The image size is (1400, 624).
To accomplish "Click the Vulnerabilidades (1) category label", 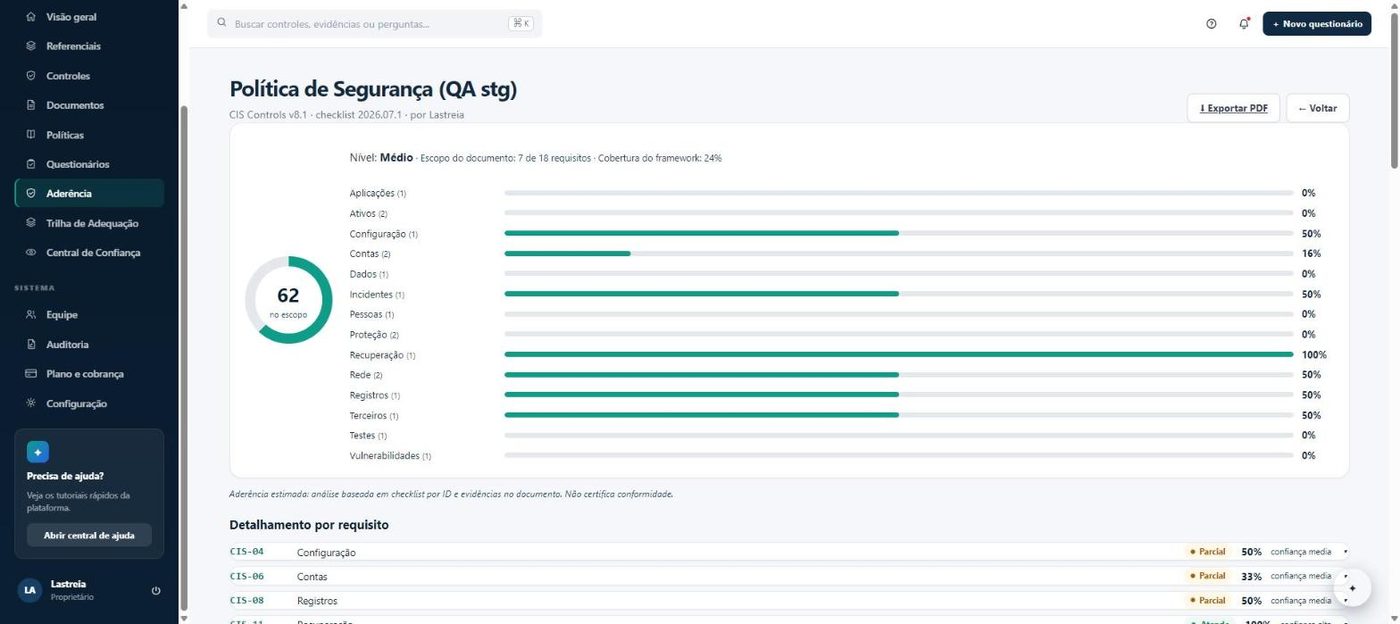I will pyautogui.click(x=391, y=455).
